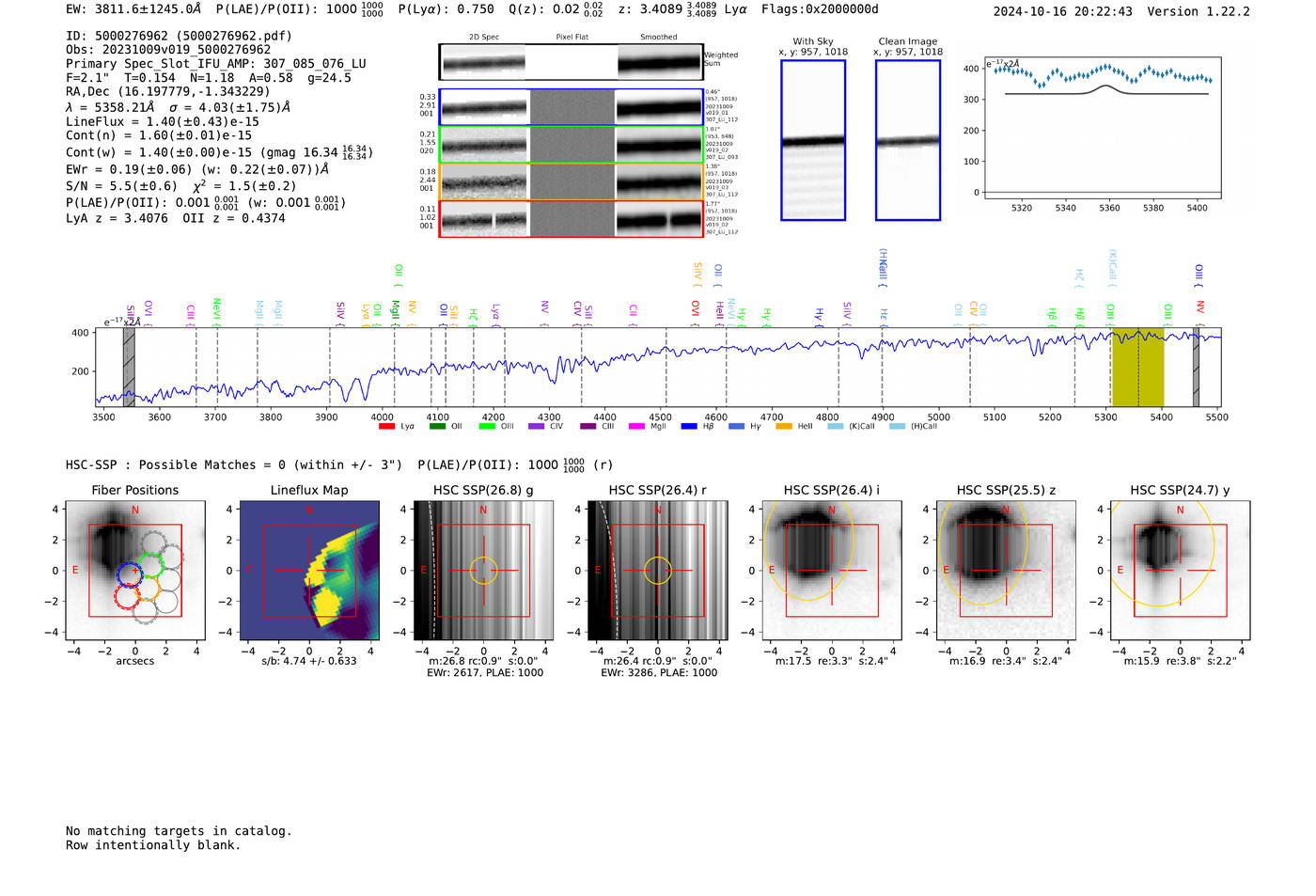Click the '2D Spec' column header
This screenshot has width=1316, height=896.
(x=484, y=38)
